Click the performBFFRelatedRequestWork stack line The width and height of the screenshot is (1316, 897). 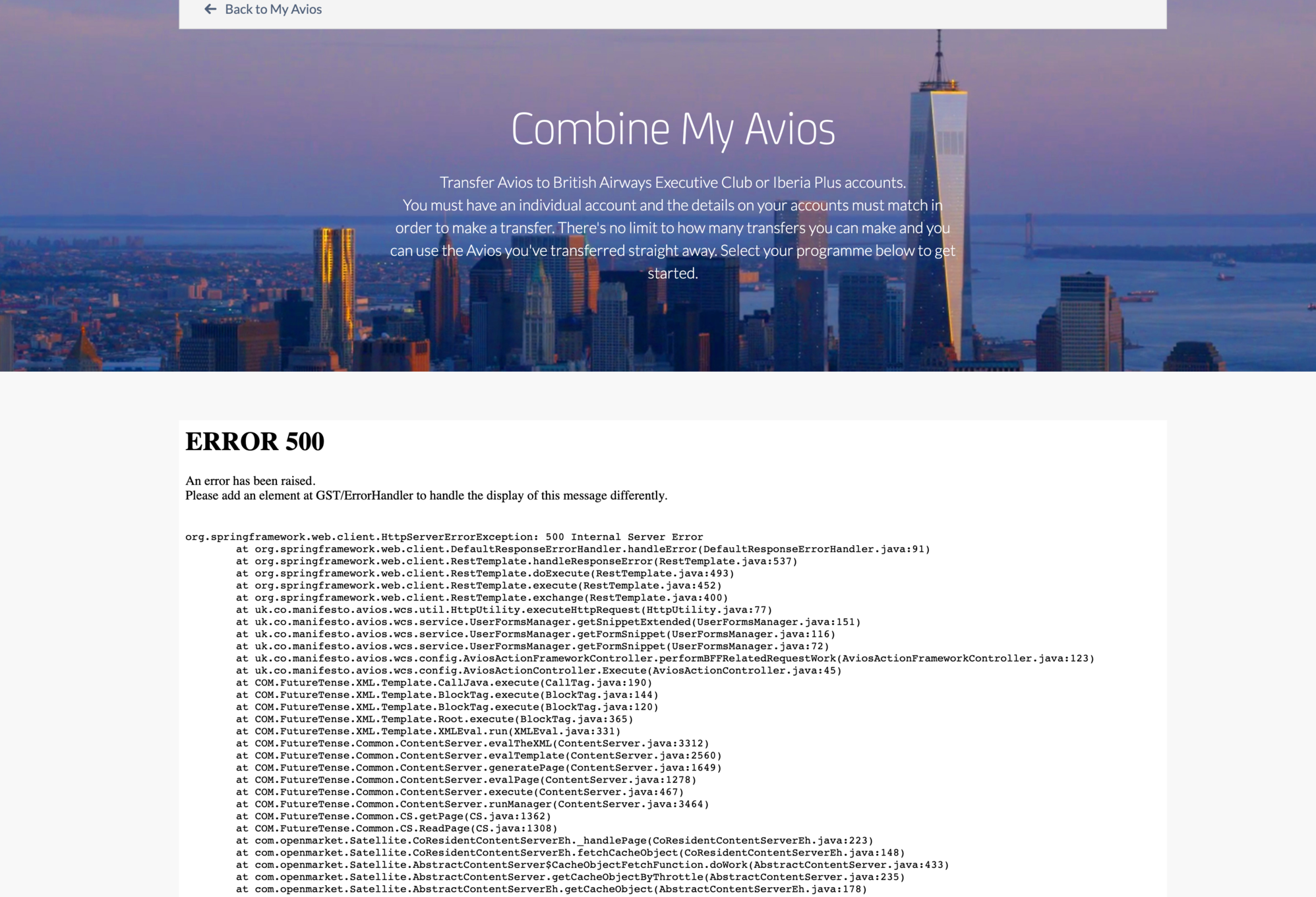(665, 658)
